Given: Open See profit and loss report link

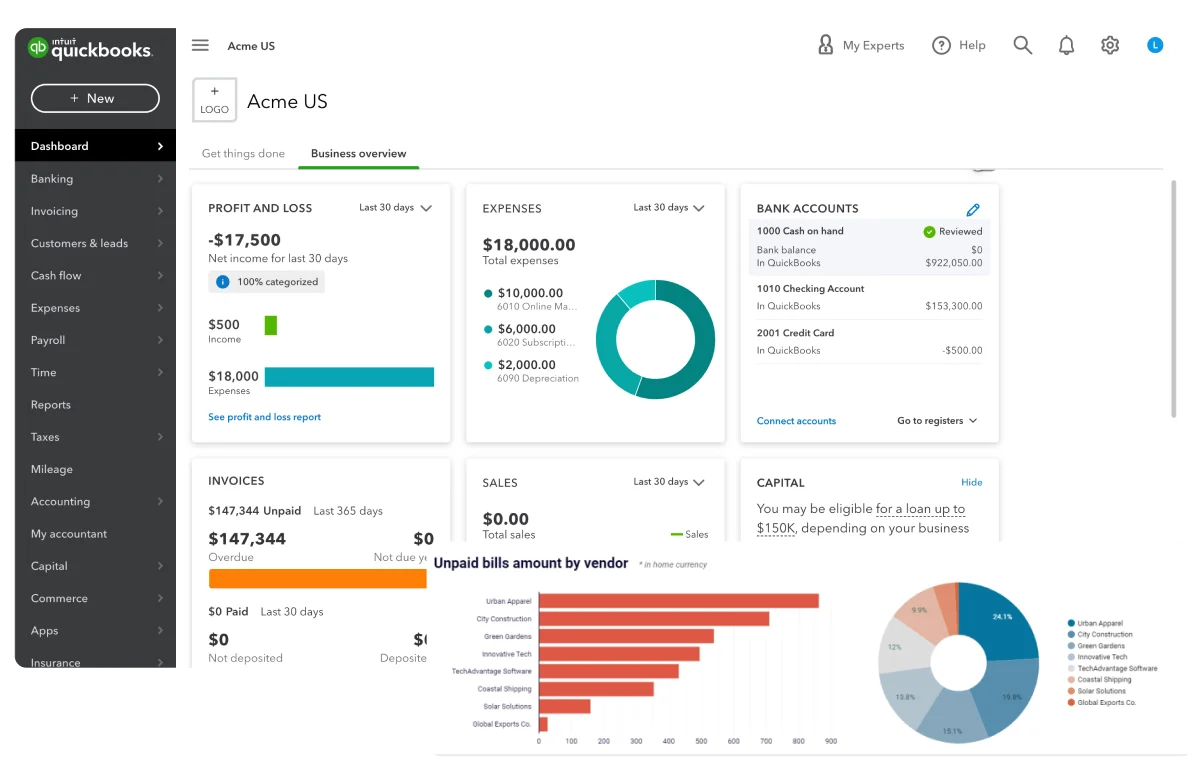Looking at the screenshot, I should click(264, 417).
